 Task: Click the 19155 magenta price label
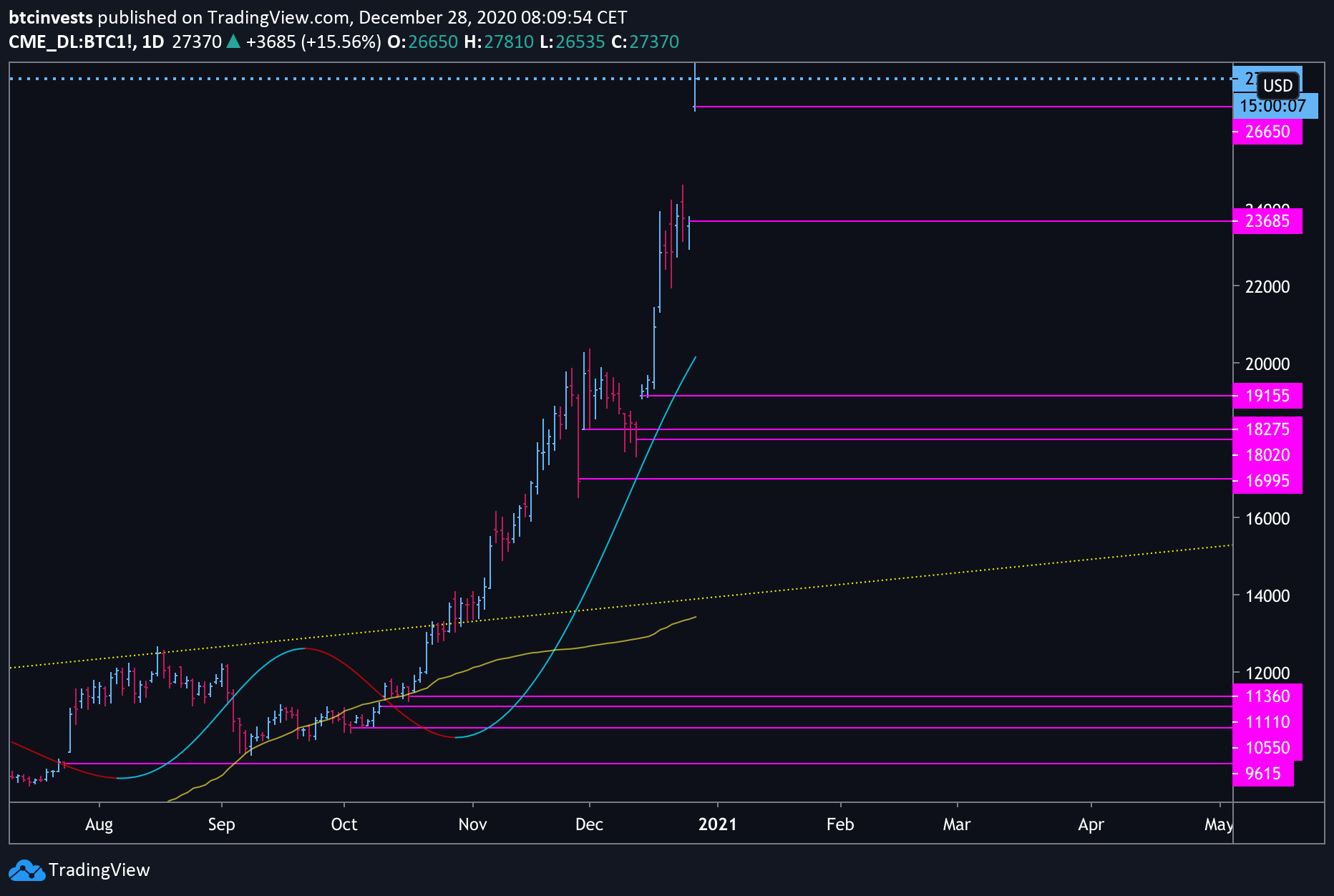(x=1267, y=396)
